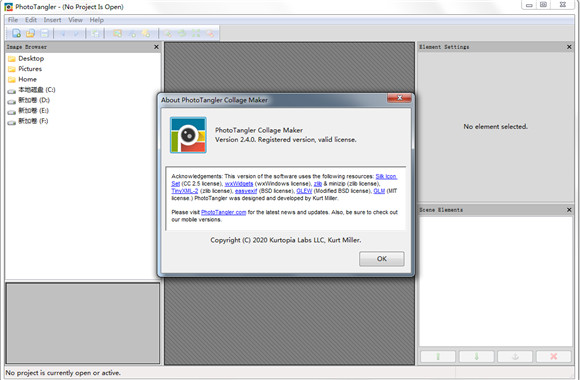Close the Scene Elements panel
The width and height of the screenshot is (580, 380).
pos(569,210)
